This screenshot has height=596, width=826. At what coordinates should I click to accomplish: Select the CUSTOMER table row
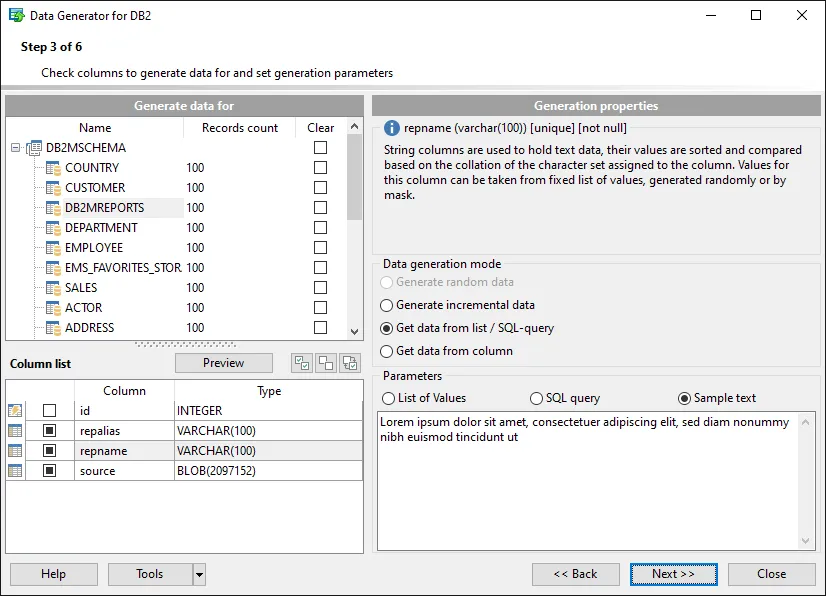(176, 188)
